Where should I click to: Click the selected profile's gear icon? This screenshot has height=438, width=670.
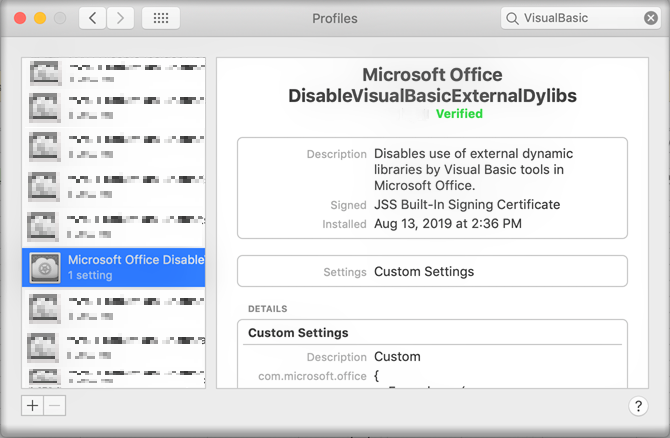[45, 268]
